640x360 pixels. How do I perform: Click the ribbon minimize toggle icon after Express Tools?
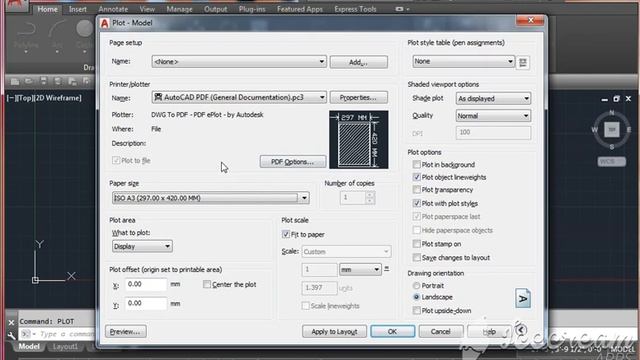(402, 9)
